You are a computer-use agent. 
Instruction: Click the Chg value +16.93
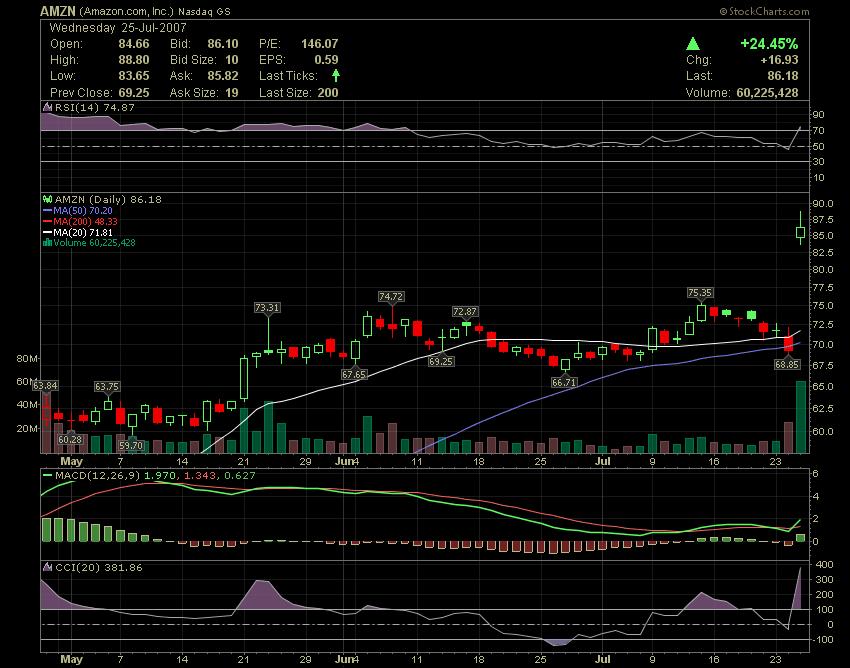click(780, 60)
